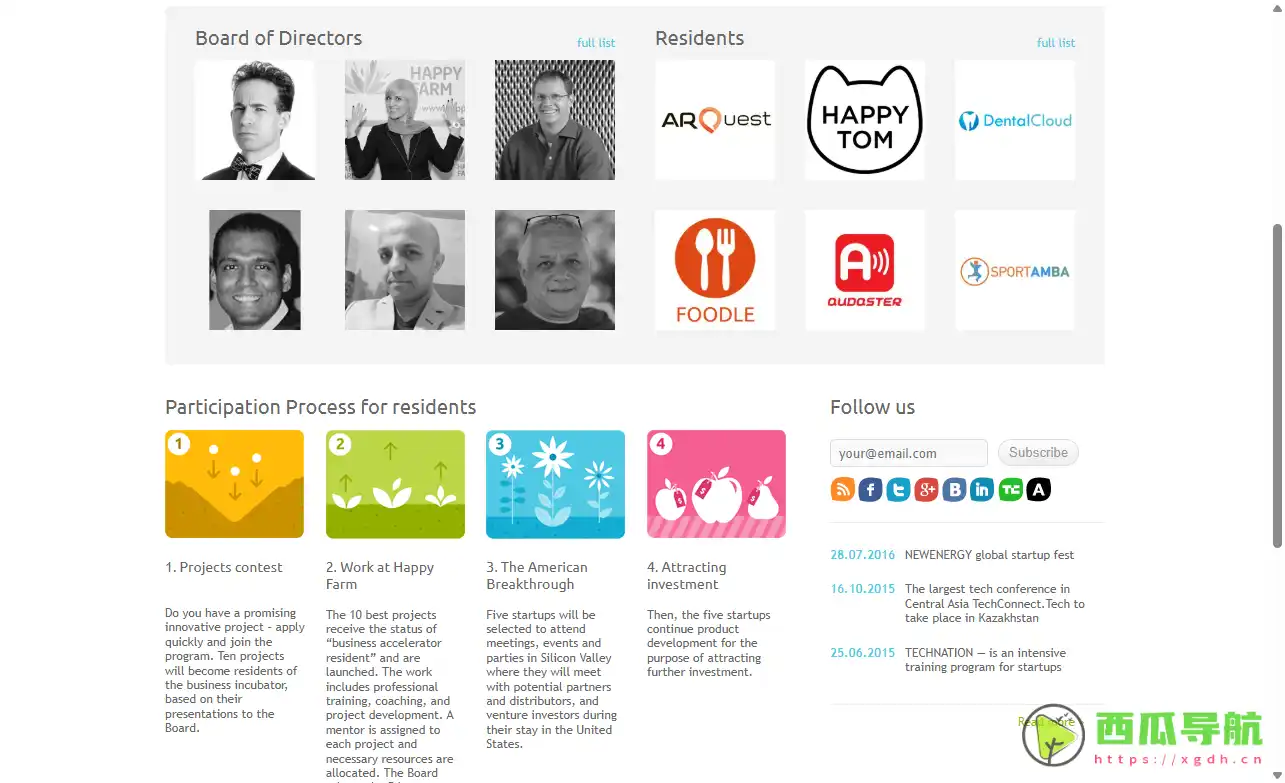Click the vertical page scrollbar thumb
The image size is (1285, 783).
1276,385
